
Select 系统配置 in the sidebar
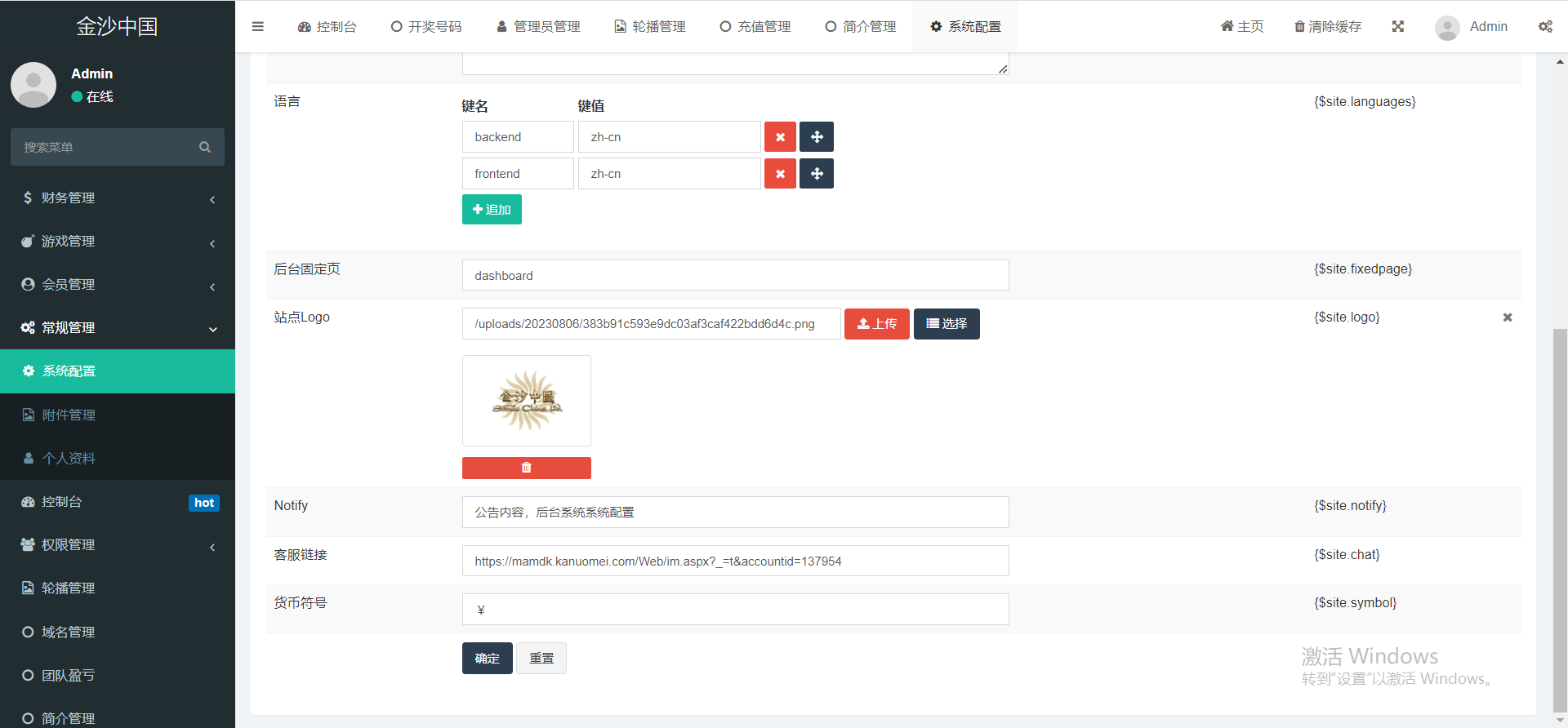(118, 371)
